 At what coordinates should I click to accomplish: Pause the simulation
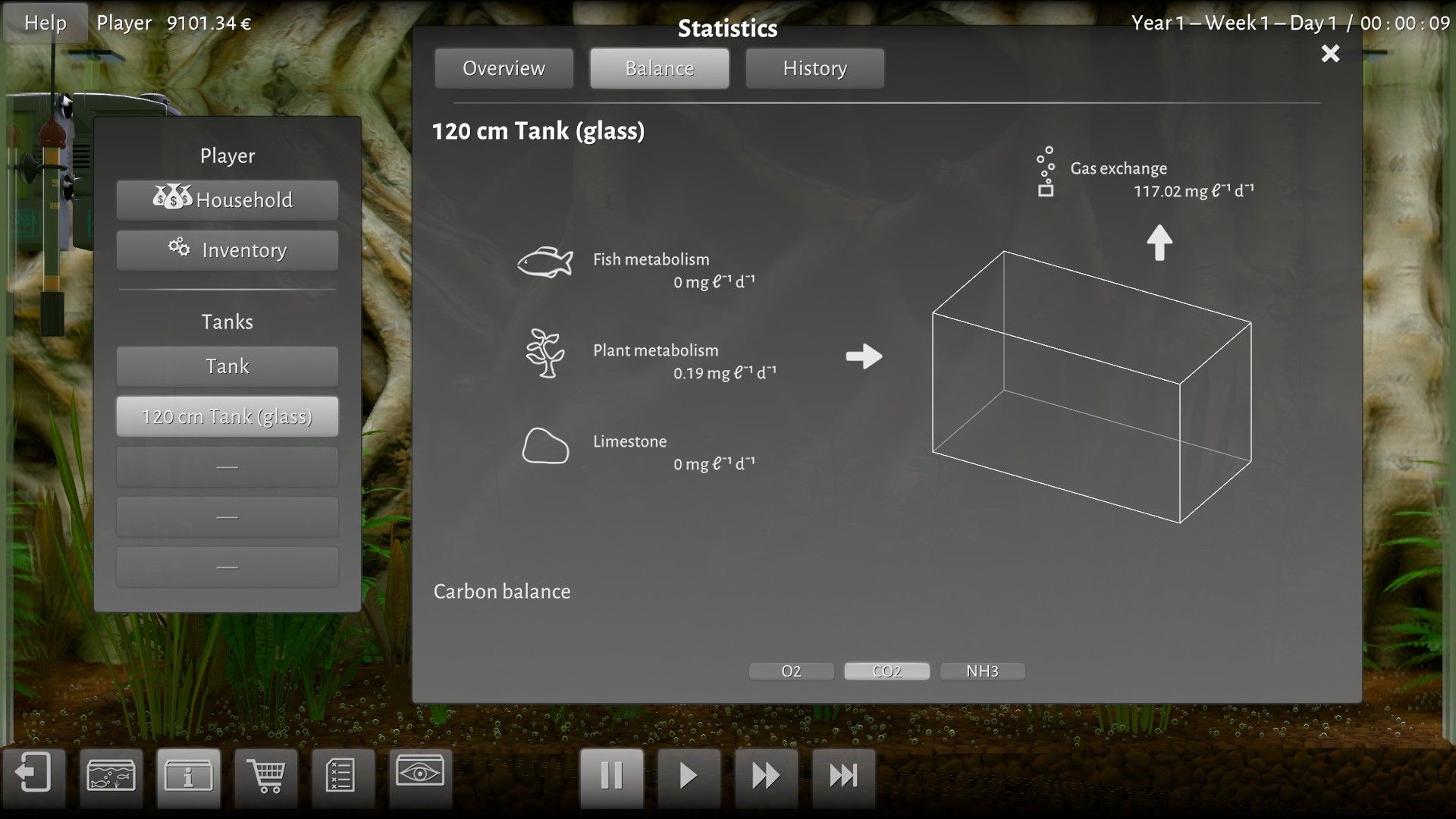[611, 775]
